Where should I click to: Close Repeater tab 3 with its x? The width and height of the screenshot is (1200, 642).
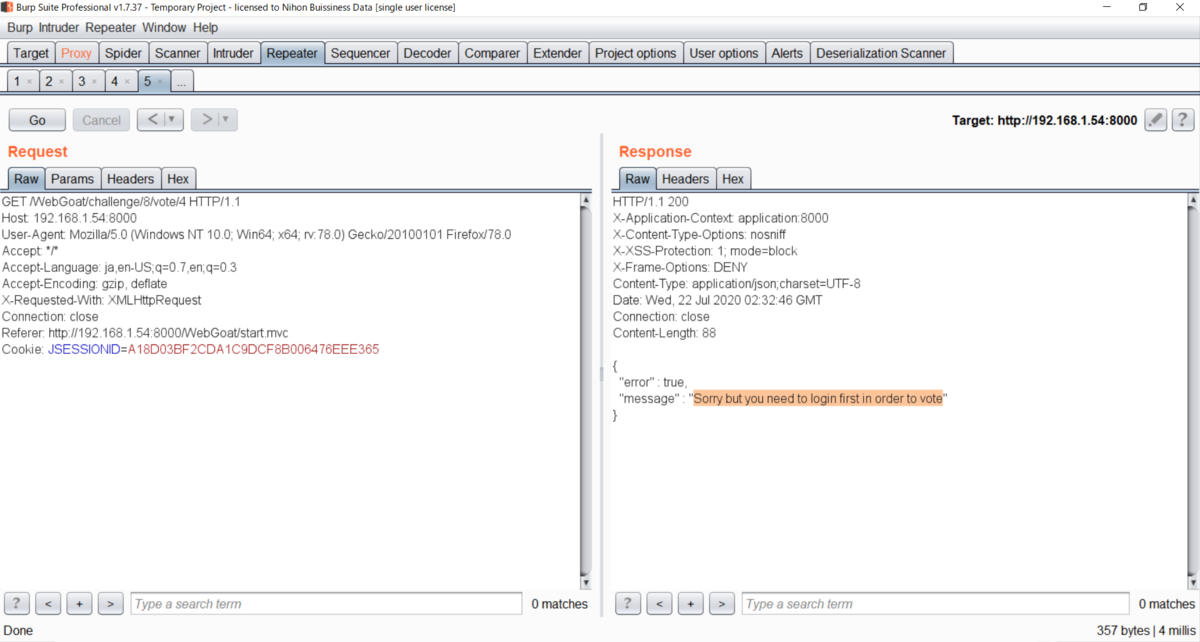tap(94, 82)
